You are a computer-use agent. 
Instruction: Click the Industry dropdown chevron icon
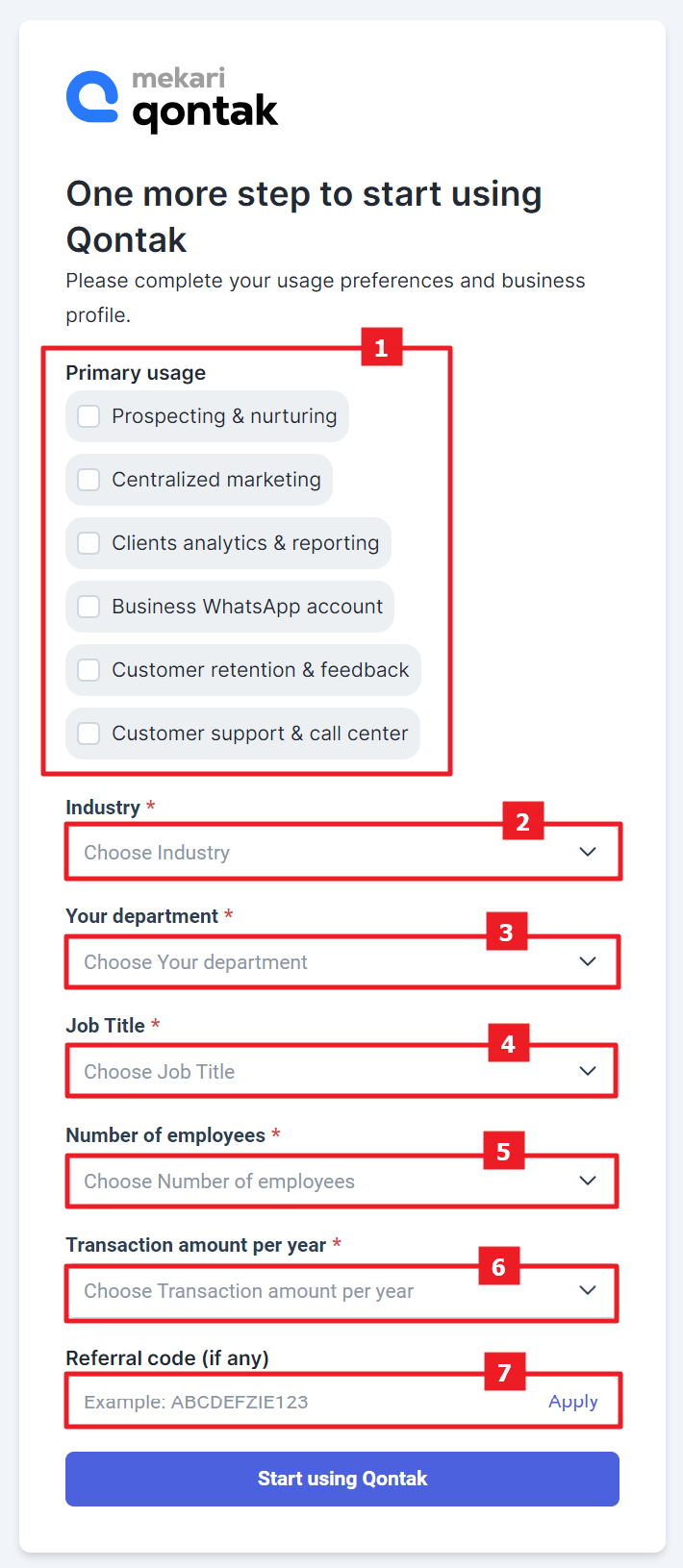pos(588,852)
